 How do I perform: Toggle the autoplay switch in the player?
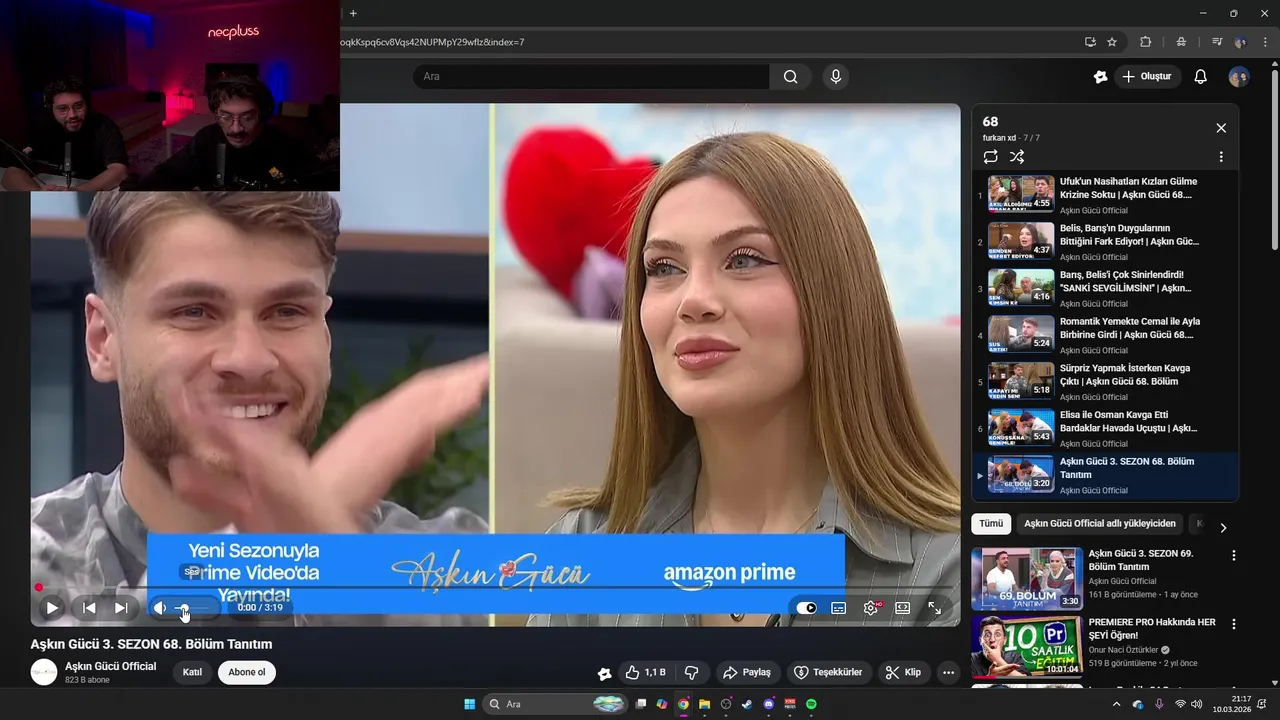tap(806, 607)
